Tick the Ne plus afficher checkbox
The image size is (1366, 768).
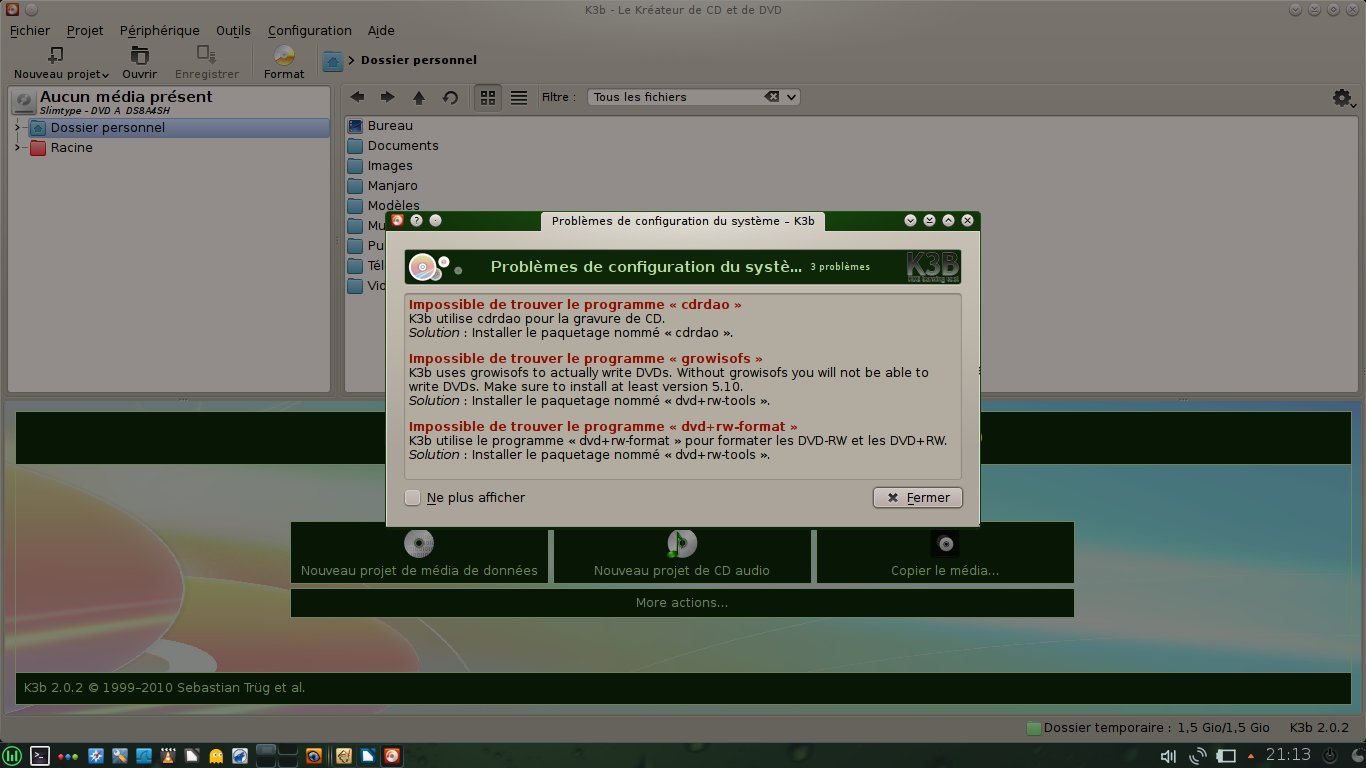tap(412, 497)
